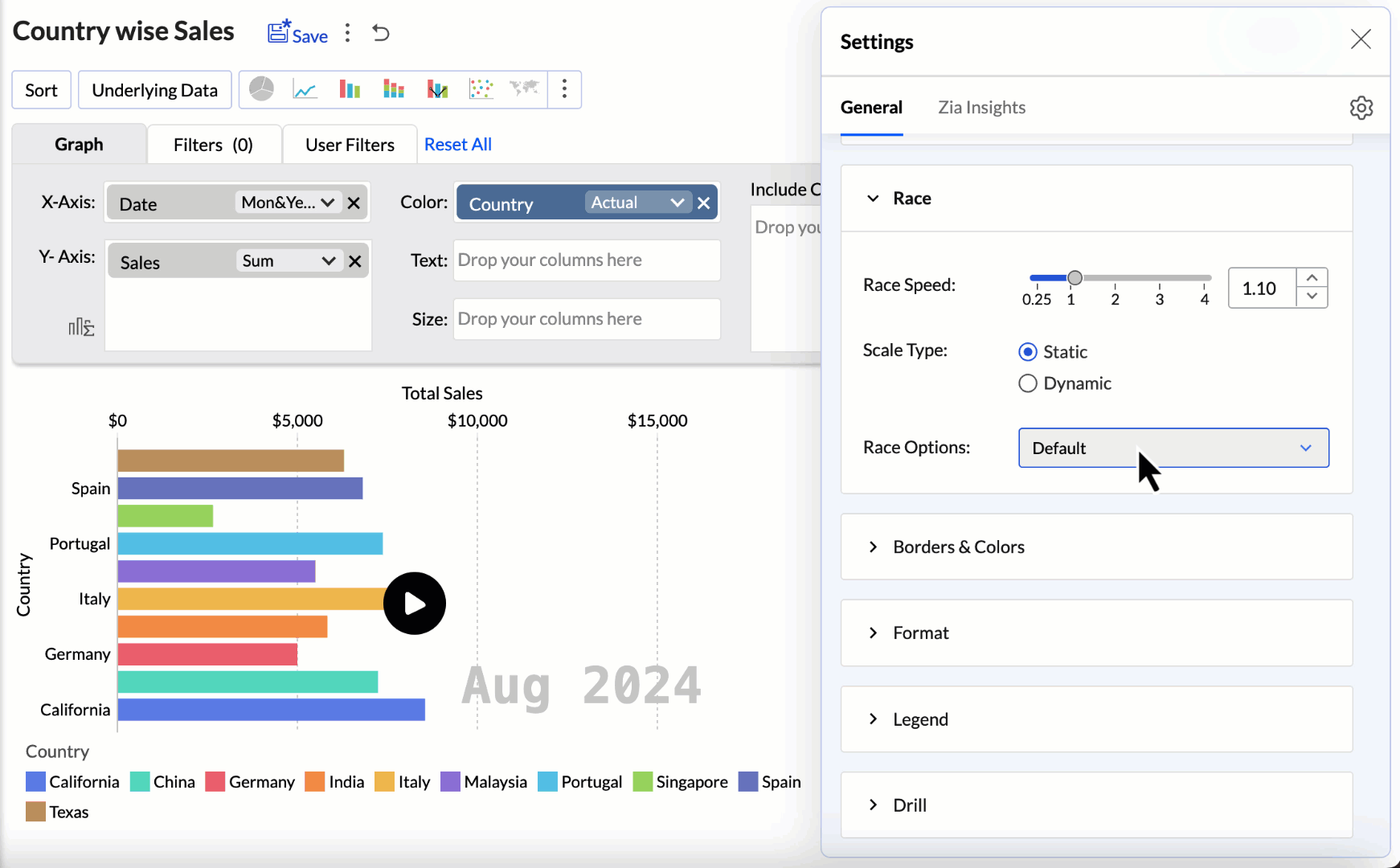The image size is (1400, 868).
Task: Open the Settings gear in the panel
Action: (1362, 107)
